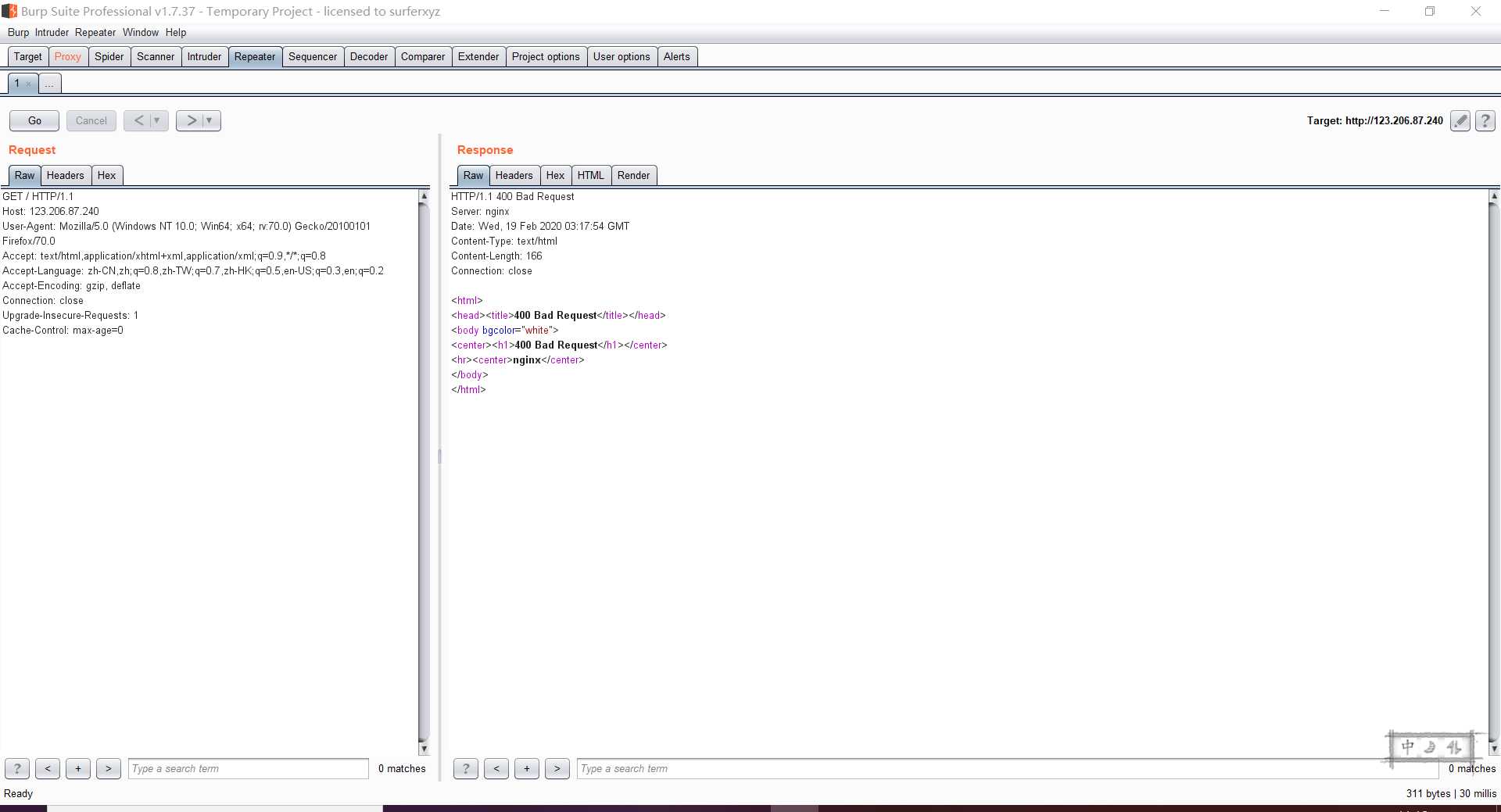Select the Repeater tool tab
Image resolution: width=1501 pixels, height=812 pixels.
click(x=255, y=57)
